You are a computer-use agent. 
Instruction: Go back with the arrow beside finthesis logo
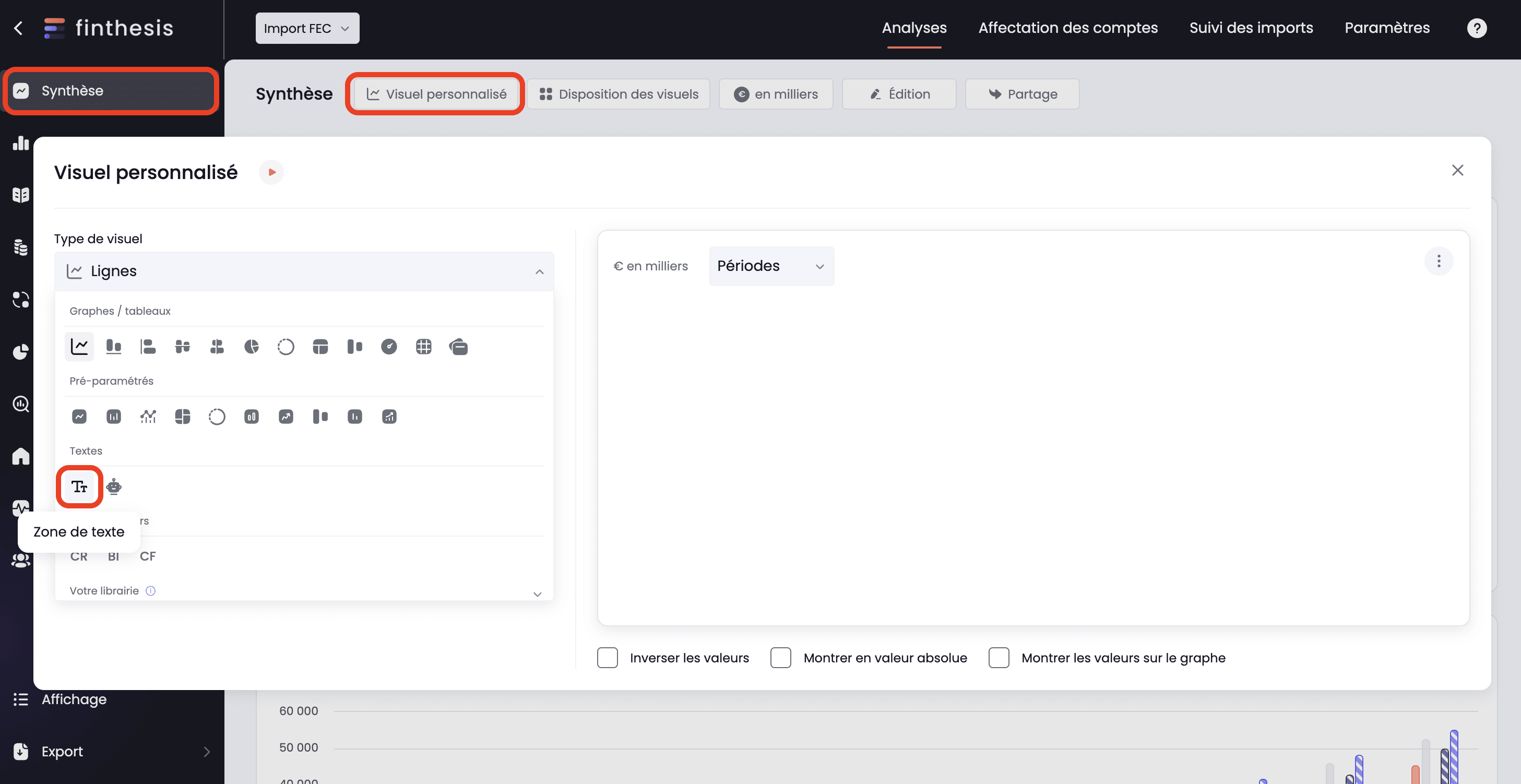pyautogui.click(x=19, y=28)
